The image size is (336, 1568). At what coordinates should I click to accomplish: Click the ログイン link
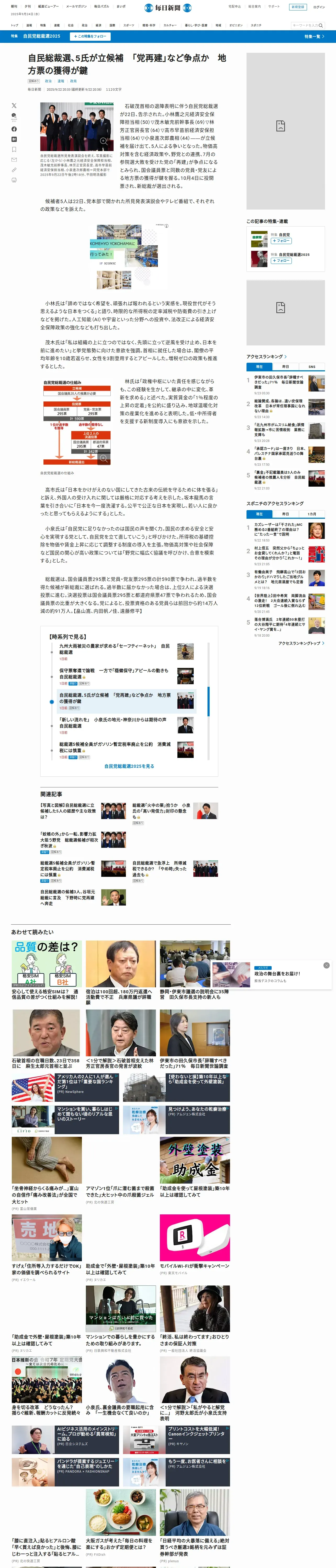tap(319, 7)
